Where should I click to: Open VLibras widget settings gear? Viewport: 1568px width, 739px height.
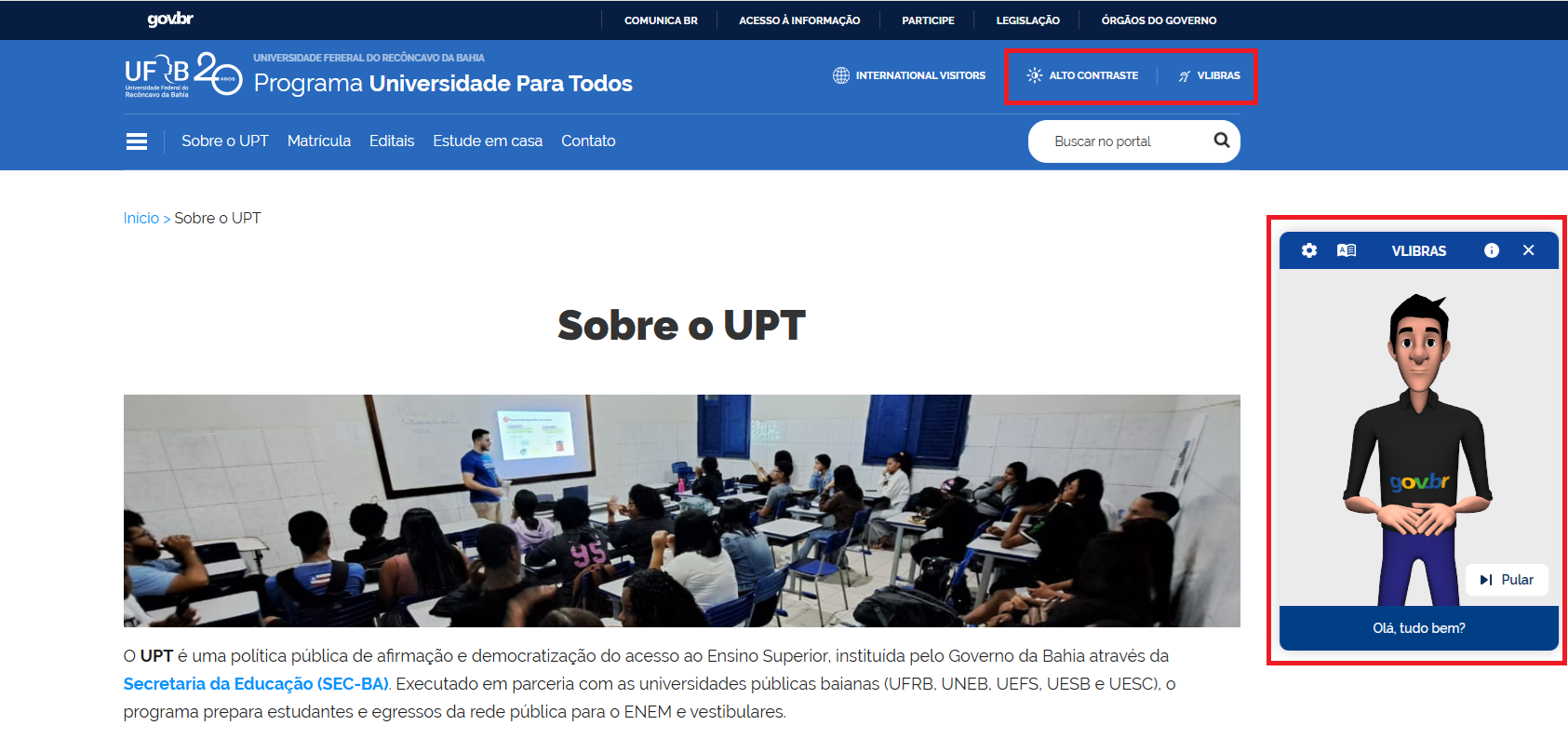(1309, 250)
